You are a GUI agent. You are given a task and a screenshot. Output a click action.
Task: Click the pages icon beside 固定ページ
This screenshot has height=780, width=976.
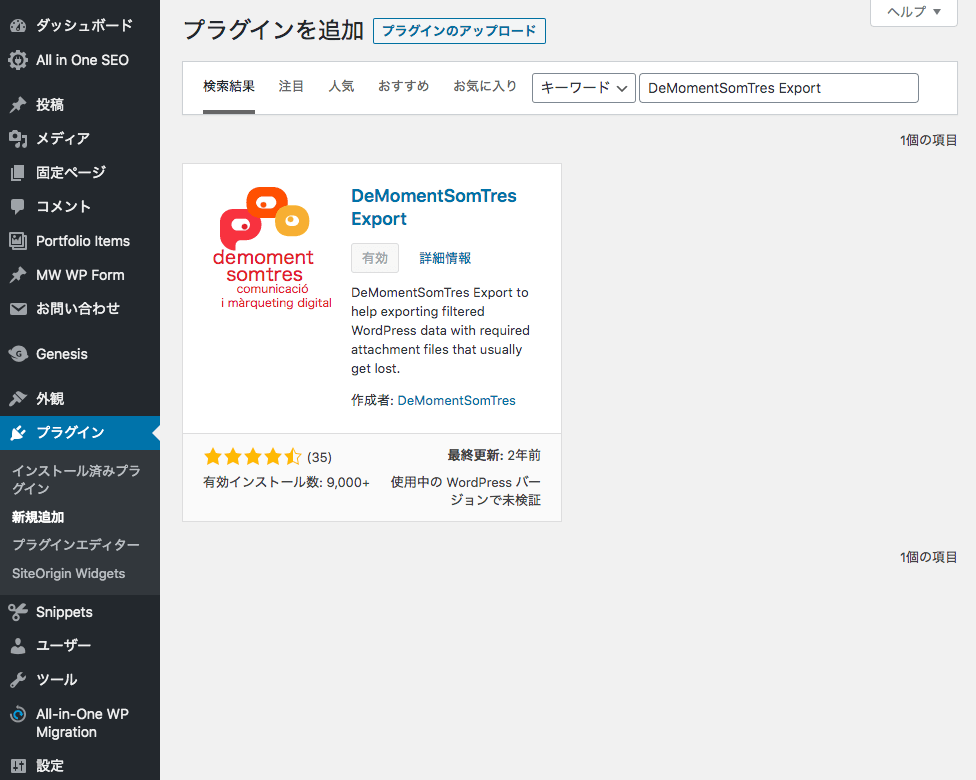18,172
